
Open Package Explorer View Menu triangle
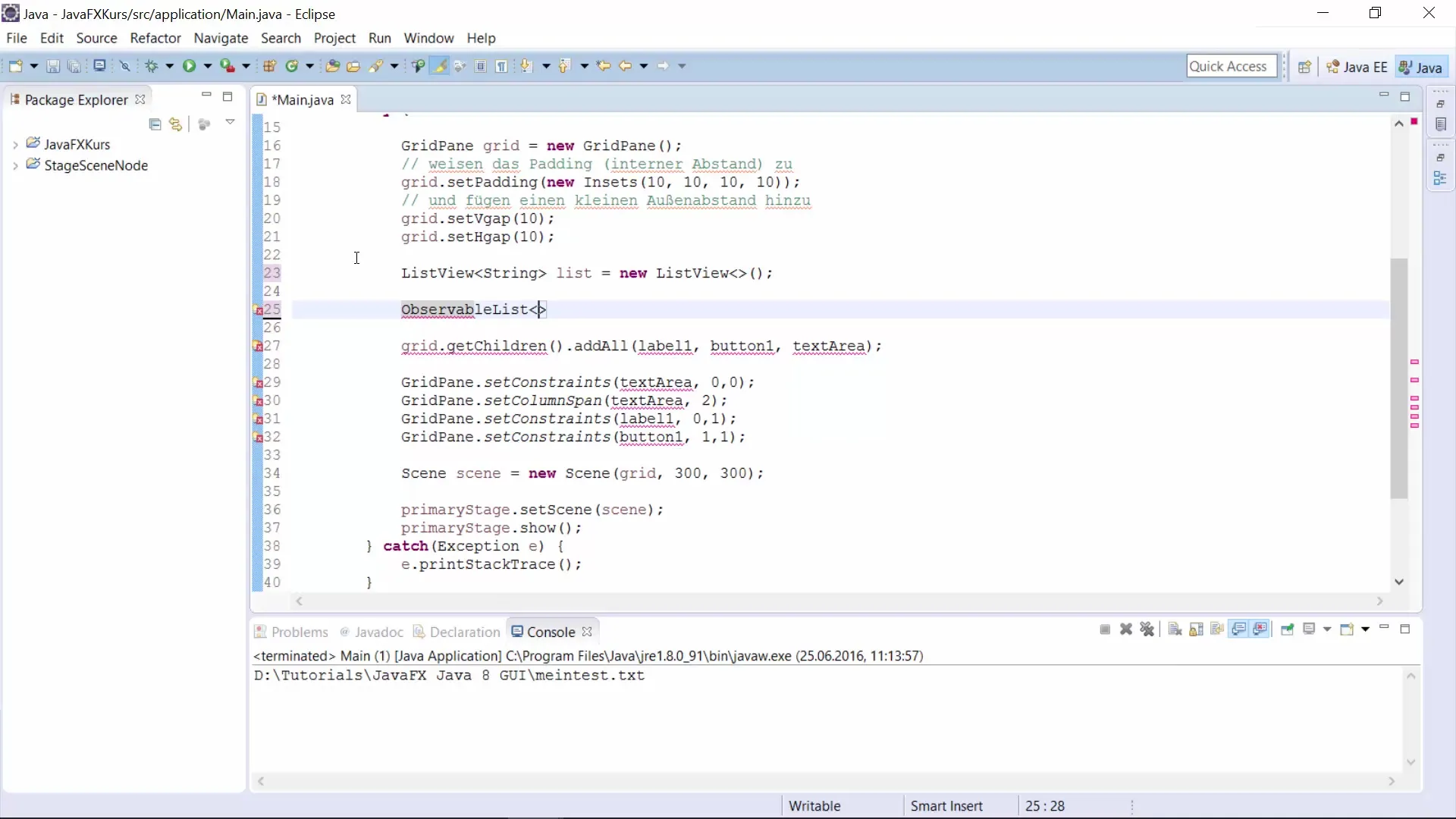231,122
